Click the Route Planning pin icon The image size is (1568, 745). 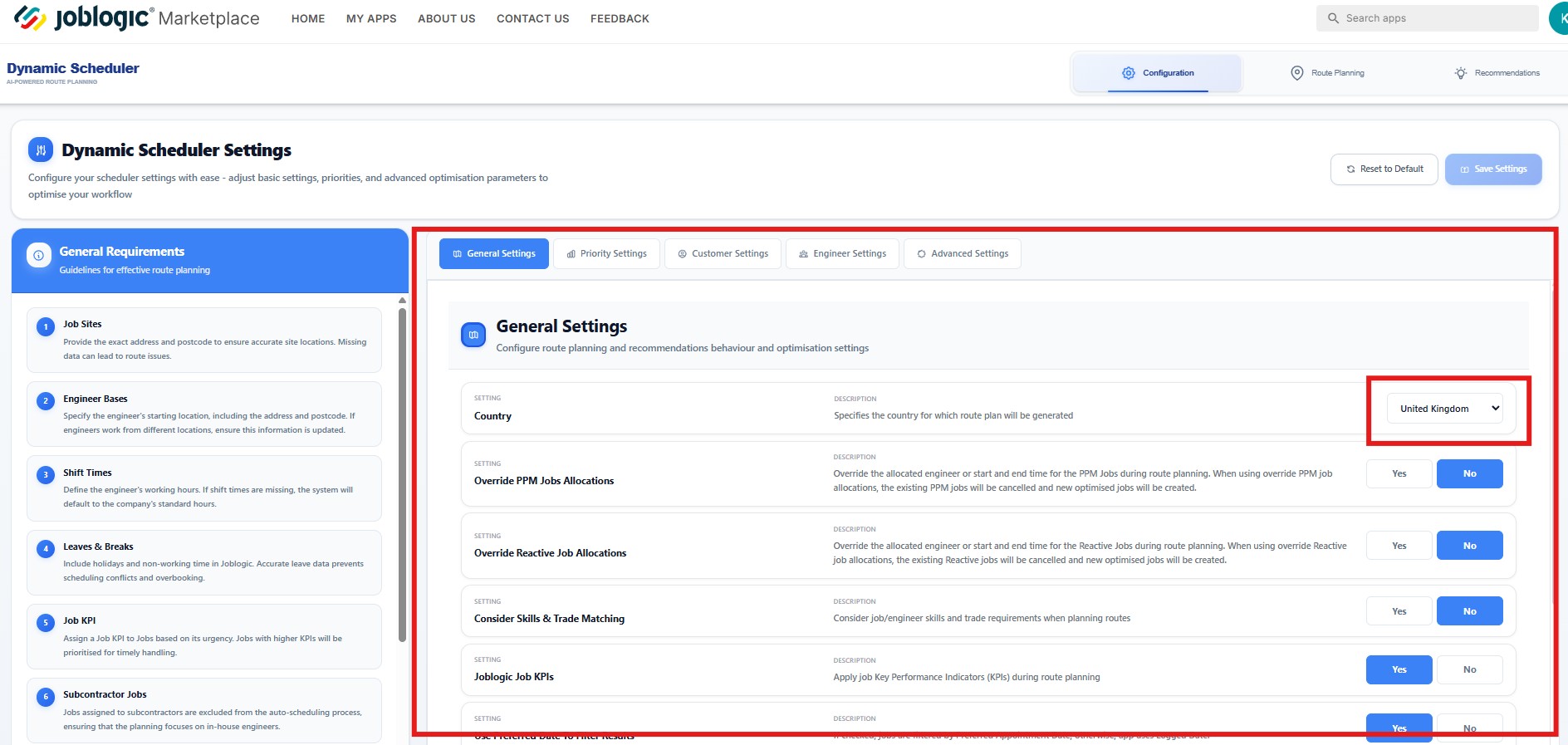point(1296,73)
